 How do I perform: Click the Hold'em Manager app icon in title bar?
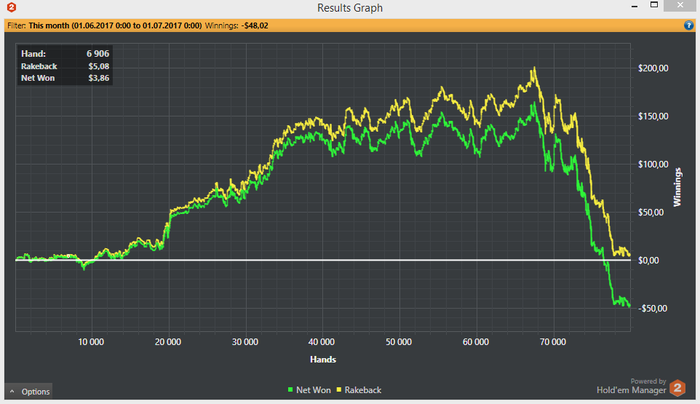(12, 7)
